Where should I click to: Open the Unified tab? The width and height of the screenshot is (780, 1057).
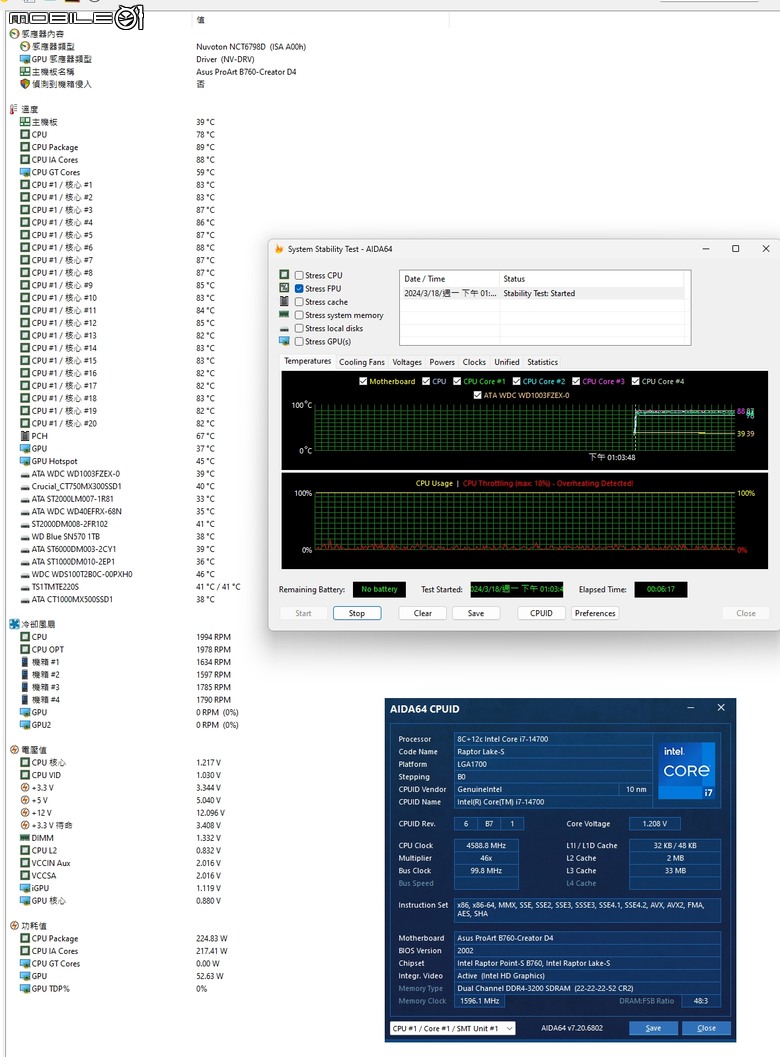tap(507, 362)
